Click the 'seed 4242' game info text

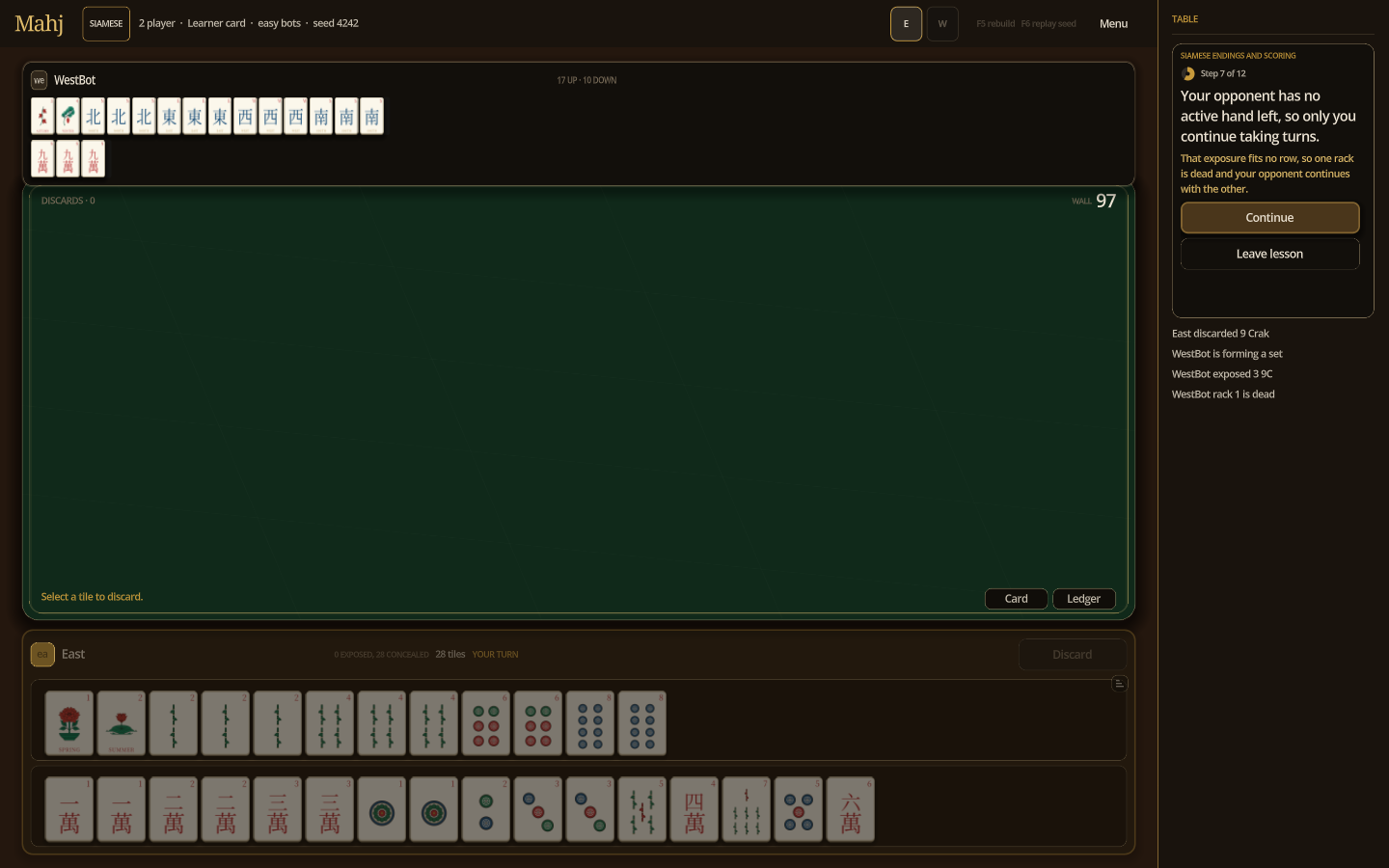click(x=336, y=23)
